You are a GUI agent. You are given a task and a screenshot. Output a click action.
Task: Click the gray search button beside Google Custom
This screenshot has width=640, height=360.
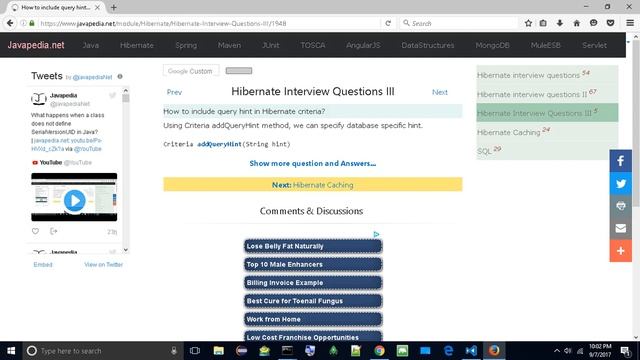coord(239,71)
